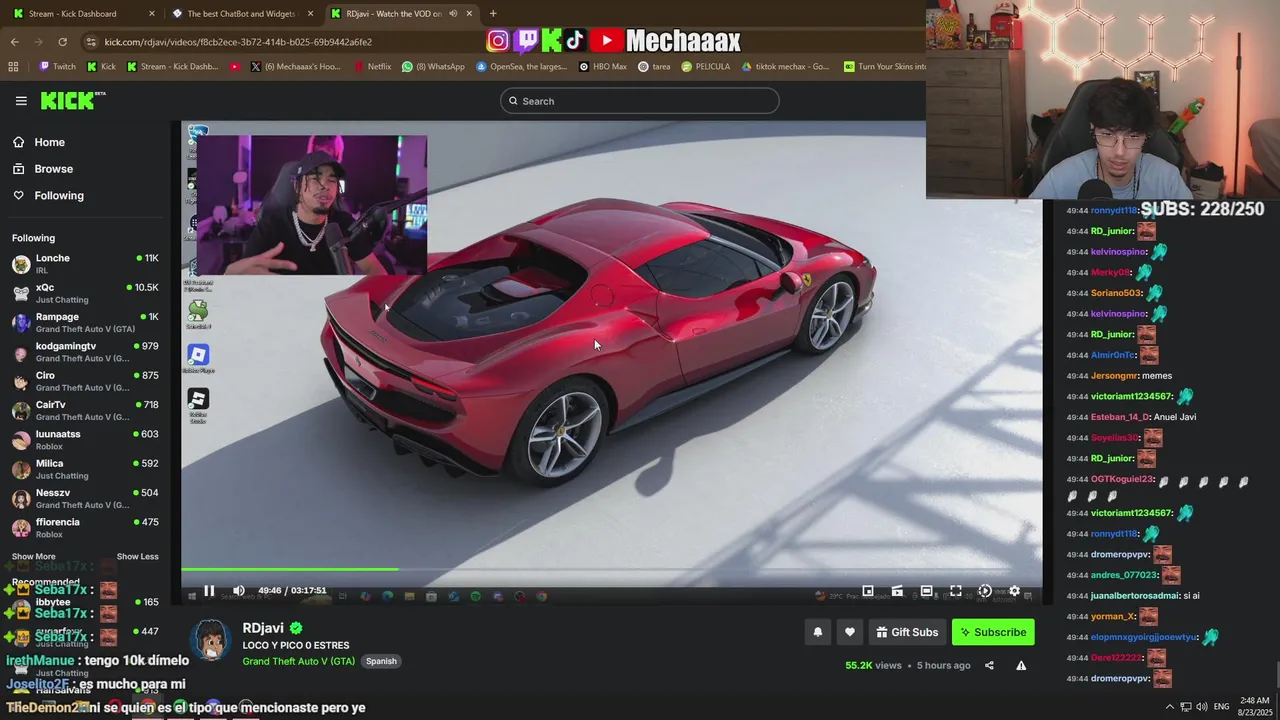Open the WhatsApp bookmark
The width and height of the screenshot is (1280, 720).
(x=433, y=67)
